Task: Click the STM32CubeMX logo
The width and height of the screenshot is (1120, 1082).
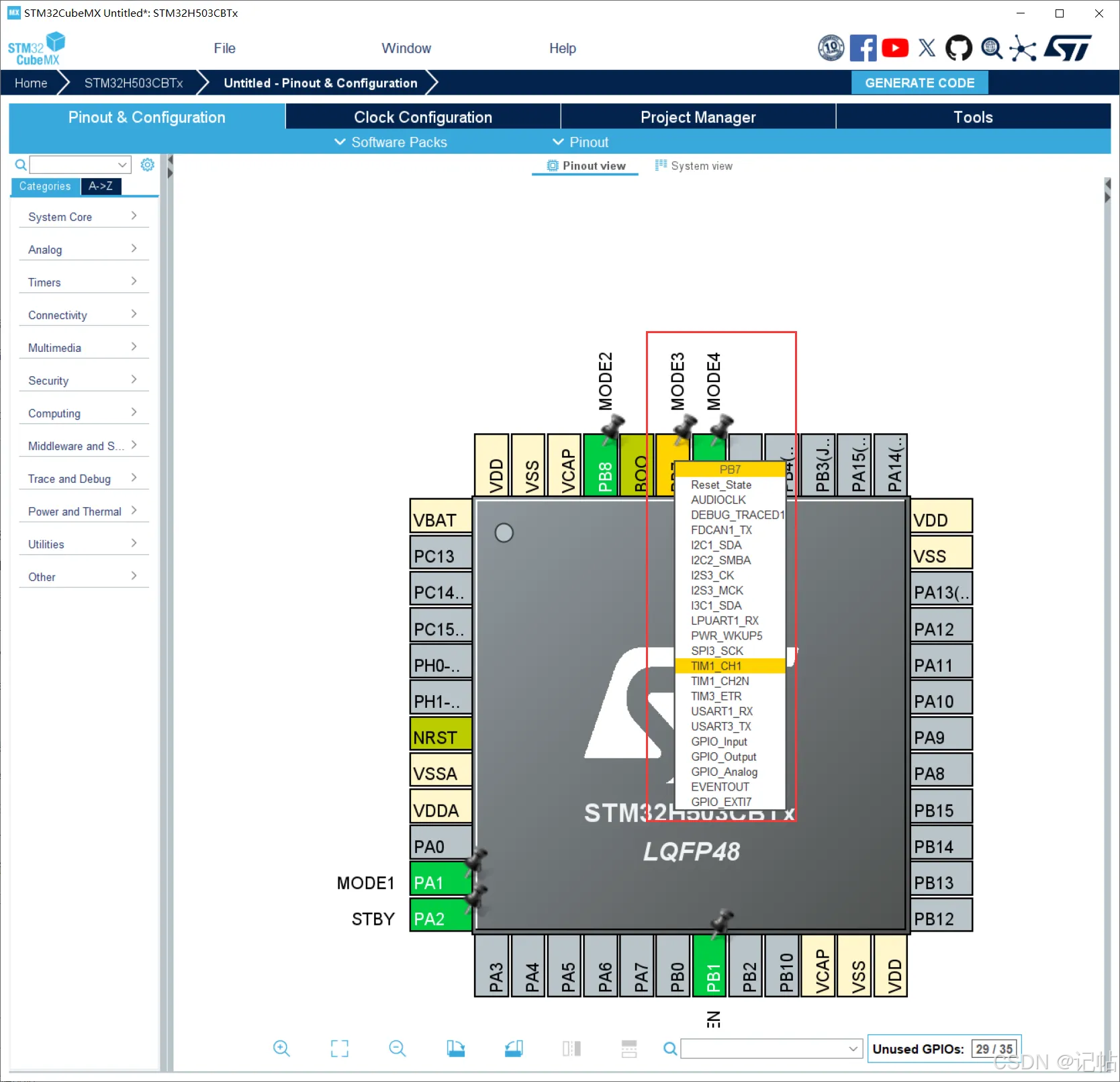Action: point(36,48)
